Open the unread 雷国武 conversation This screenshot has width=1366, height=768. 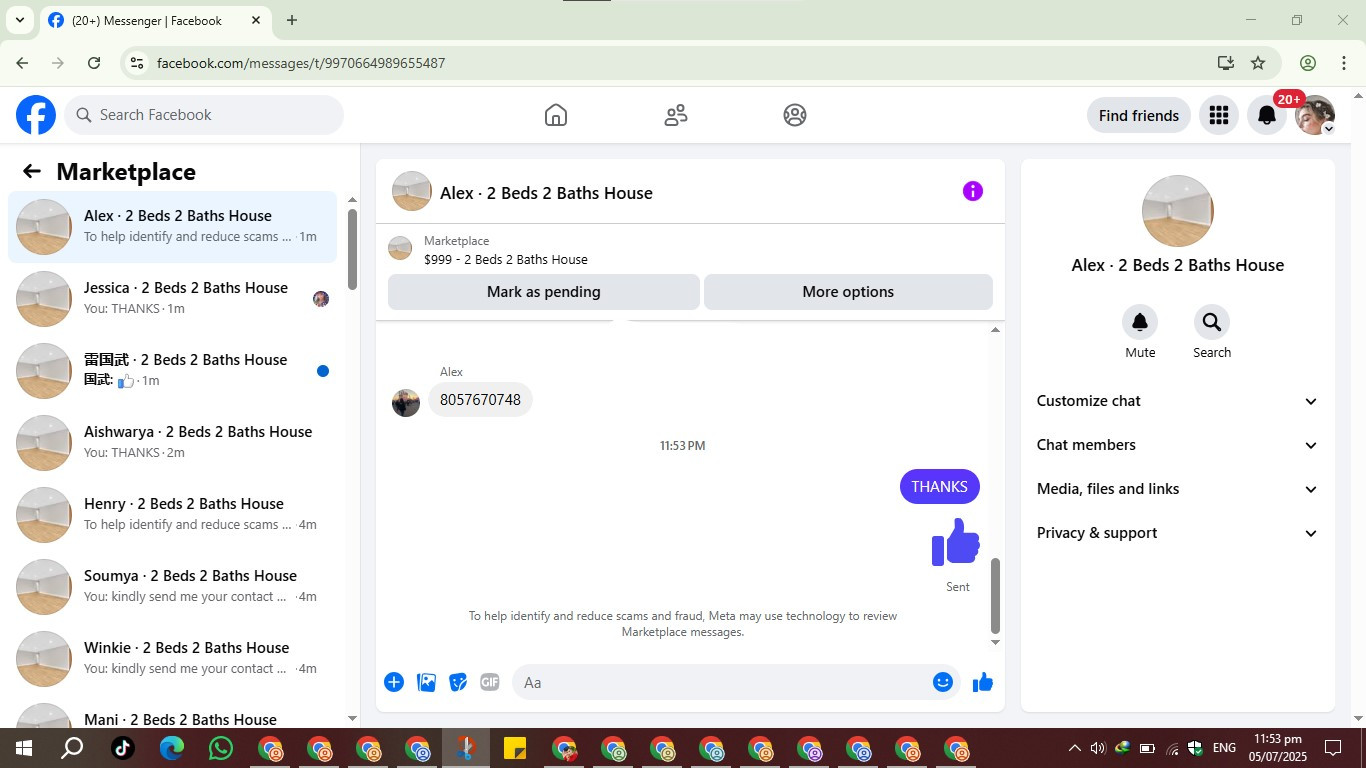(x=172, y=371)
